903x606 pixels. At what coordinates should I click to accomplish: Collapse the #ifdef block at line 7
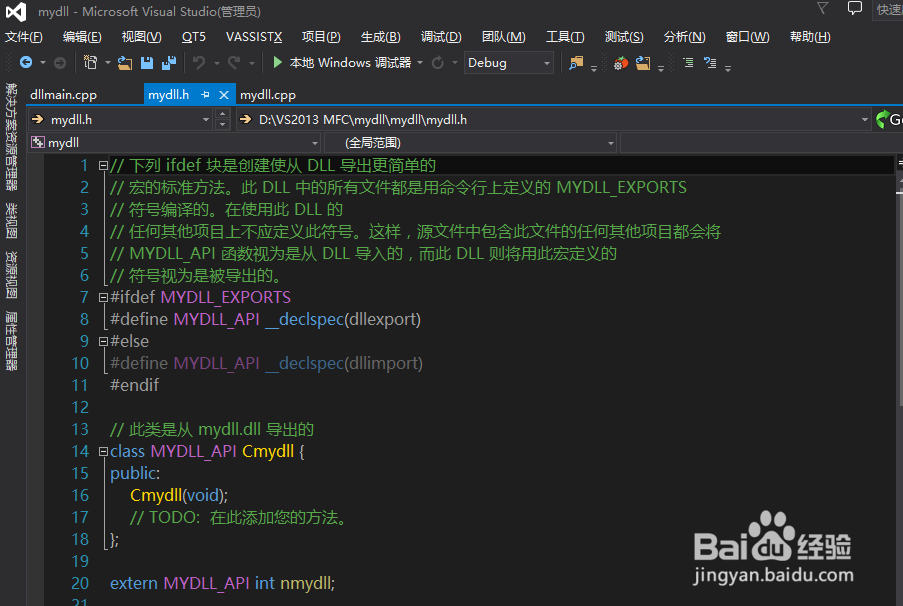point(103,298)
